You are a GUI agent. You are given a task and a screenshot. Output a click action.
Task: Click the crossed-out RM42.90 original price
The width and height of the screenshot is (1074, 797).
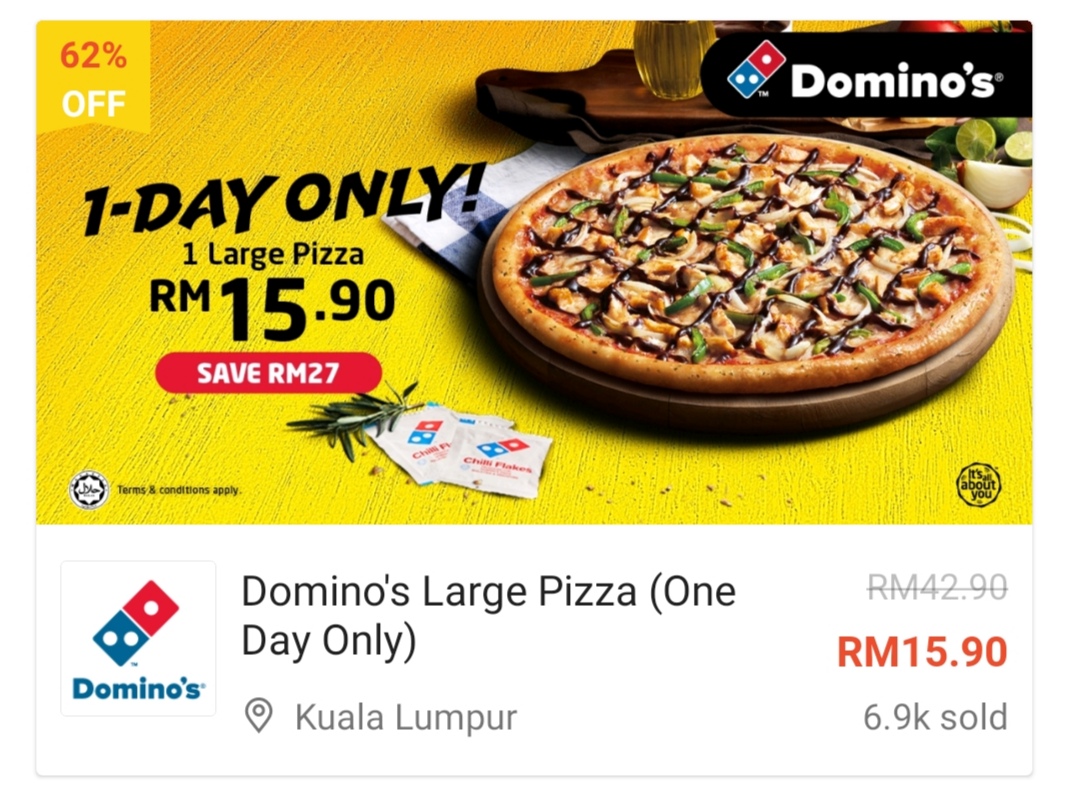(937, 587)
